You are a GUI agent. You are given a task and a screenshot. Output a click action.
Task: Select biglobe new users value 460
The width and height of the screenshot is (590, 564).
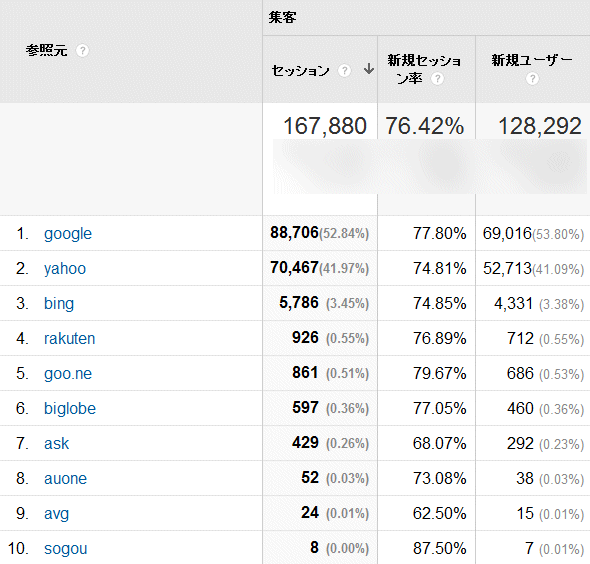coord(520,409)
